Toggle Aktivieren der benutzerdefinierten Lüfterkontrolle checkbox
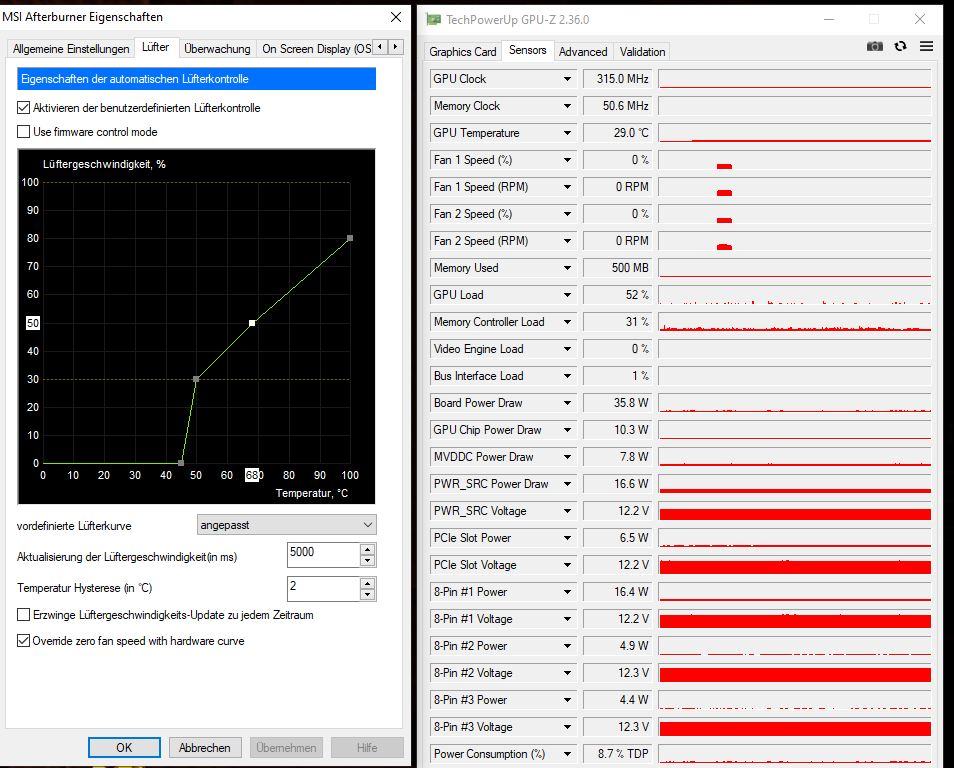The width and height of the screenshot is (954, 768). coord(24,108)
